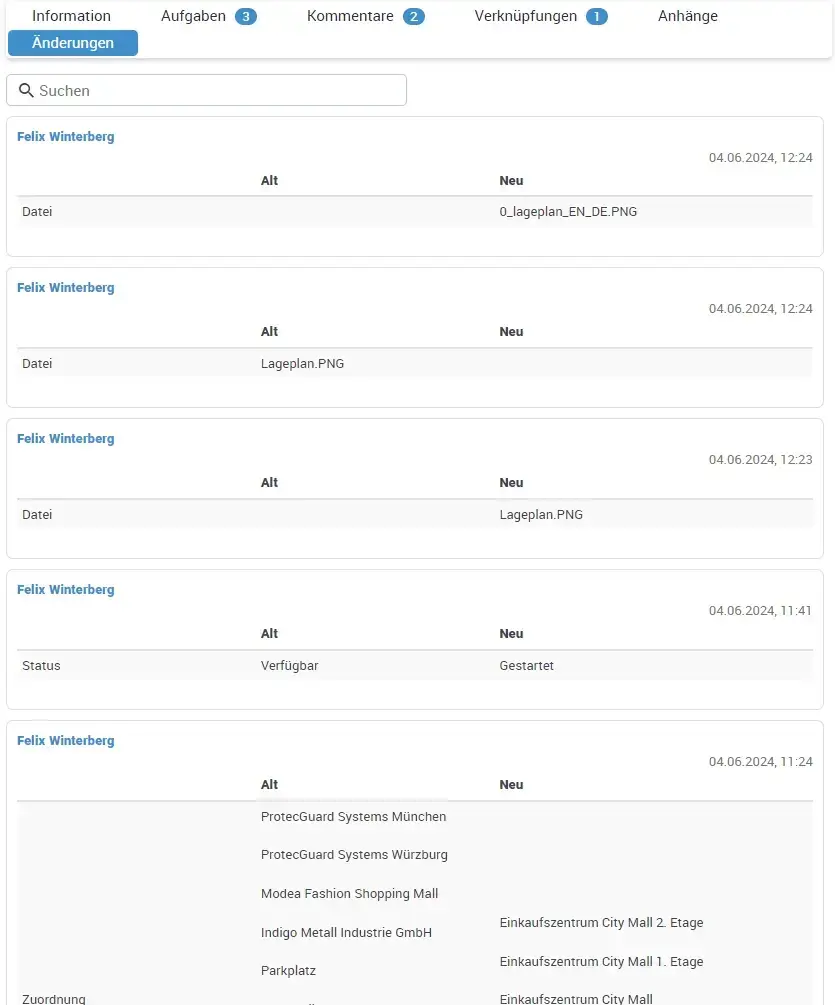Viewport: 835px width, 1005px height.
Task: Click the old status value Verfügbar
Action: (289, 666)
